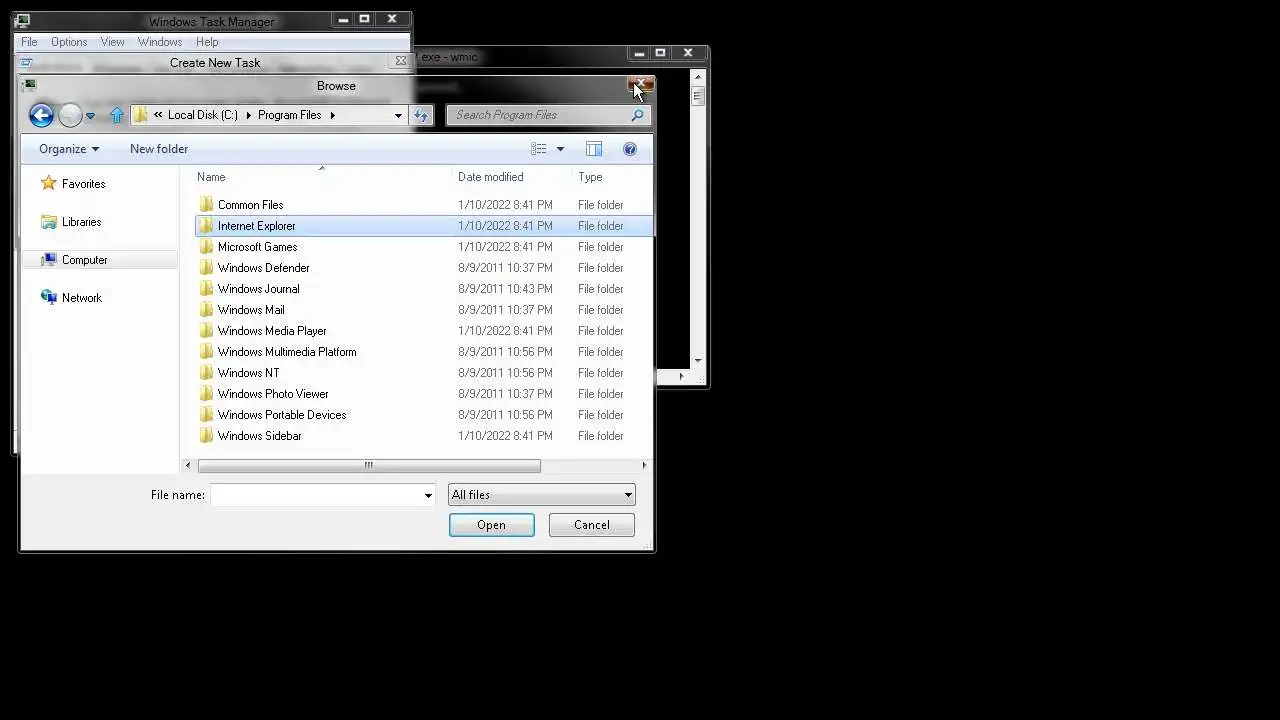
Task: Click the Windows Sidebar folder icon
Action: 206,436
